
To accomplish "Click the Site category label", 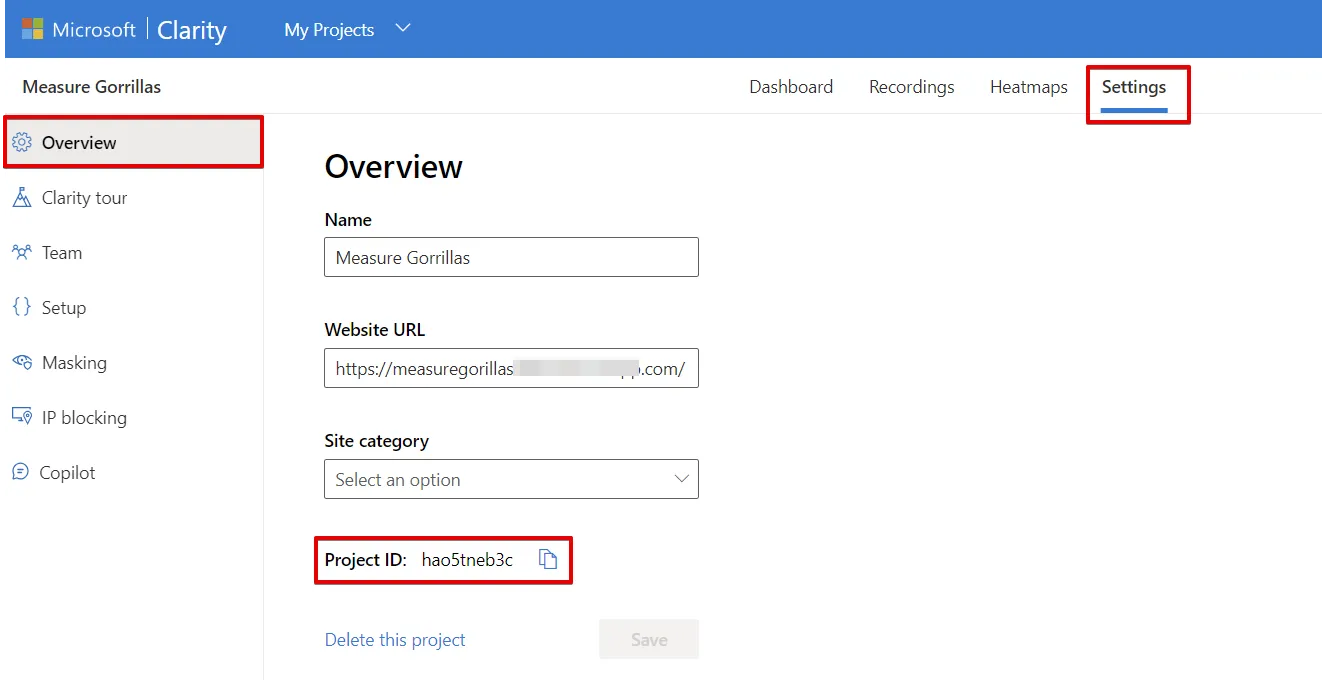I will click(377, 441).
